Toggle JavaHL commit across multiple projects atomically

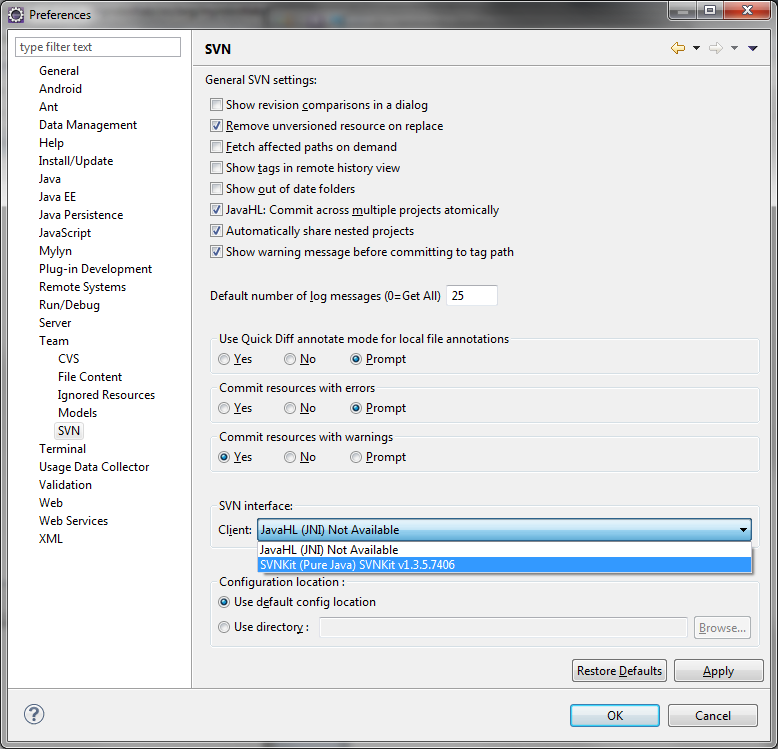(x=216, y=210)
